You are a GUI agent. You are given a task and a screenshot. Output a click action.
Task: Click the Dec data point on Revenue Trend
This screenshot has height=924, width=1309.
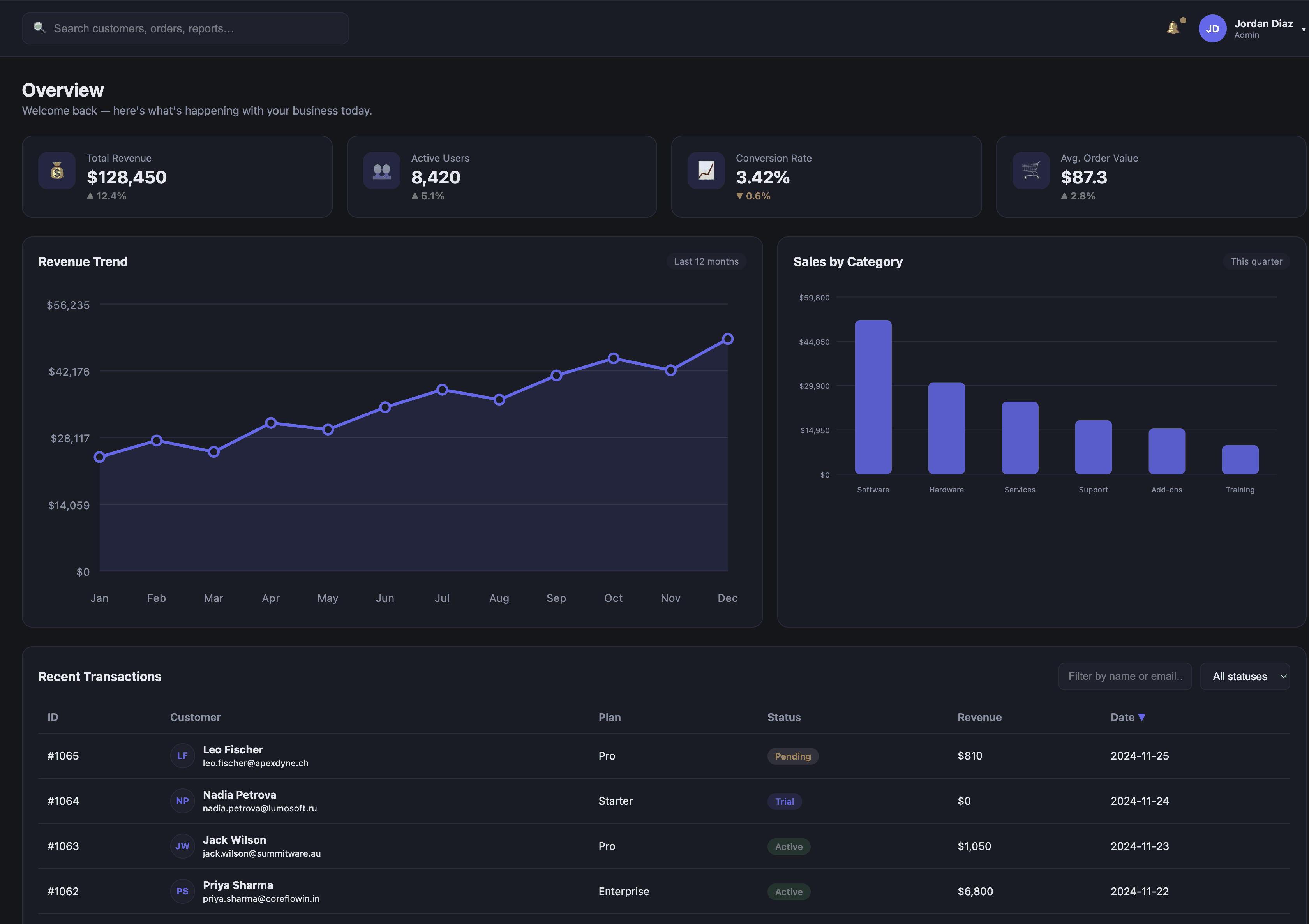(x=727, y=339)
